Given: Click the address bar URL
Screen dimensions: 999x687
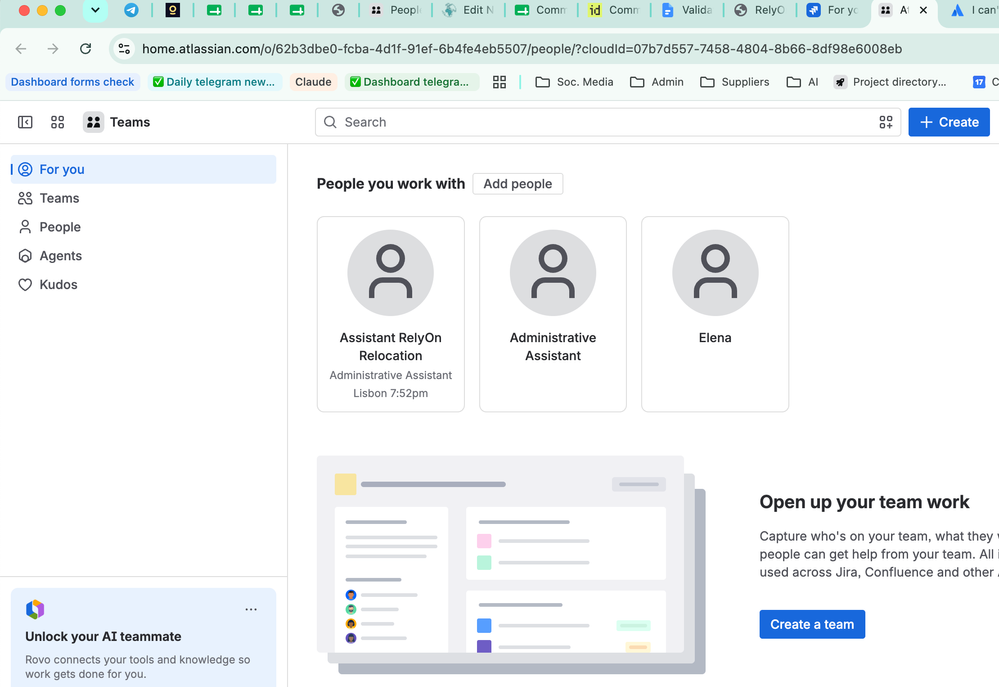Looking at the screenshot, I should point(522,49).
